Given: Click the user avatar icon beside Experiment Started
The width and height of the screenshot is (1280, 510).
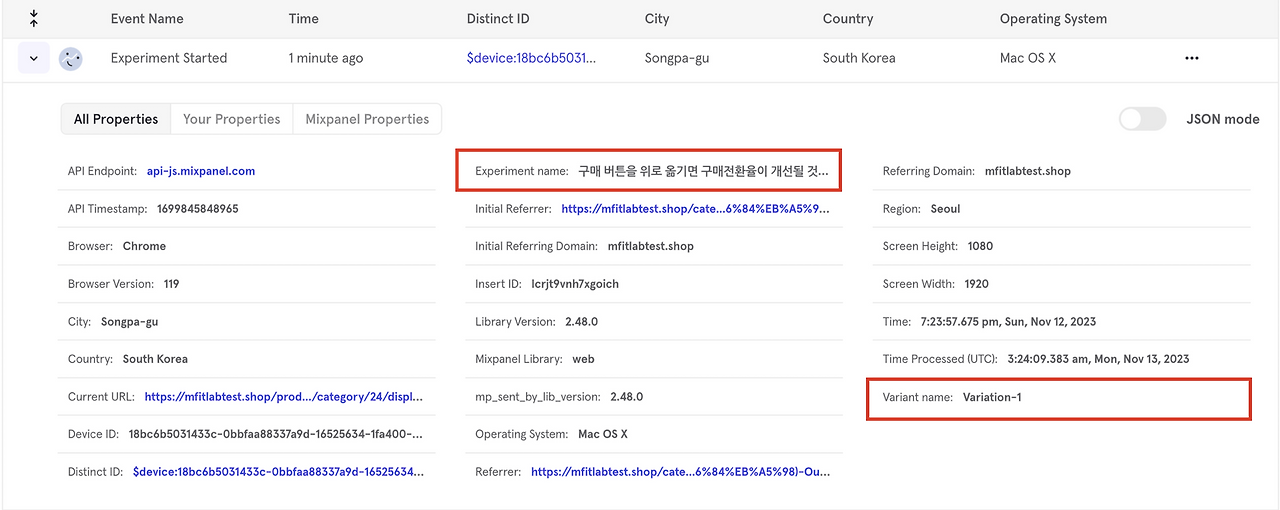Looking at the screenshot, I should 70,59.
